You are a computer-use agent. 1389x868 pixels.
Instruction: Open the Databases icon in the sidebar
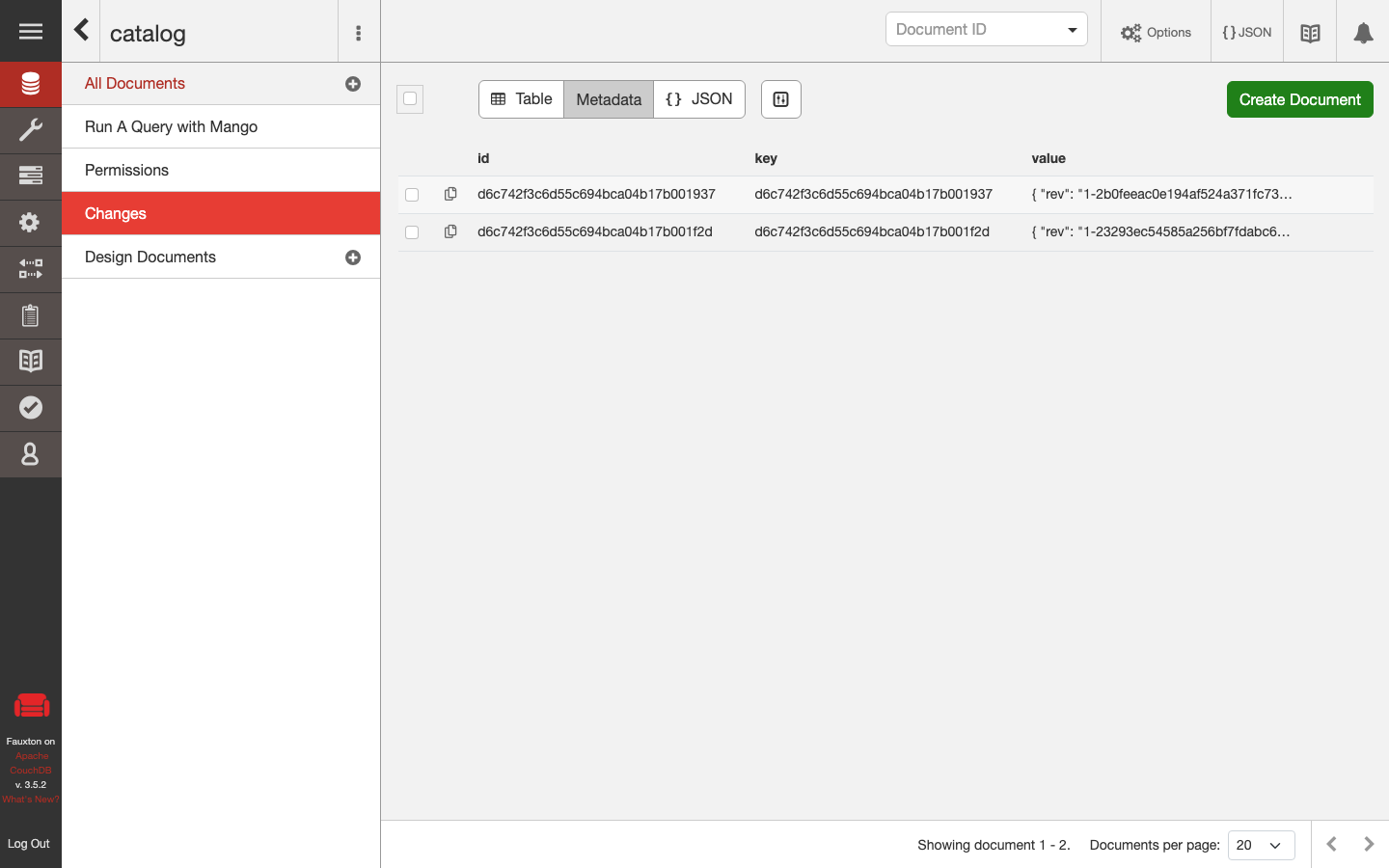pyautogui.click(x=31, y=84)
